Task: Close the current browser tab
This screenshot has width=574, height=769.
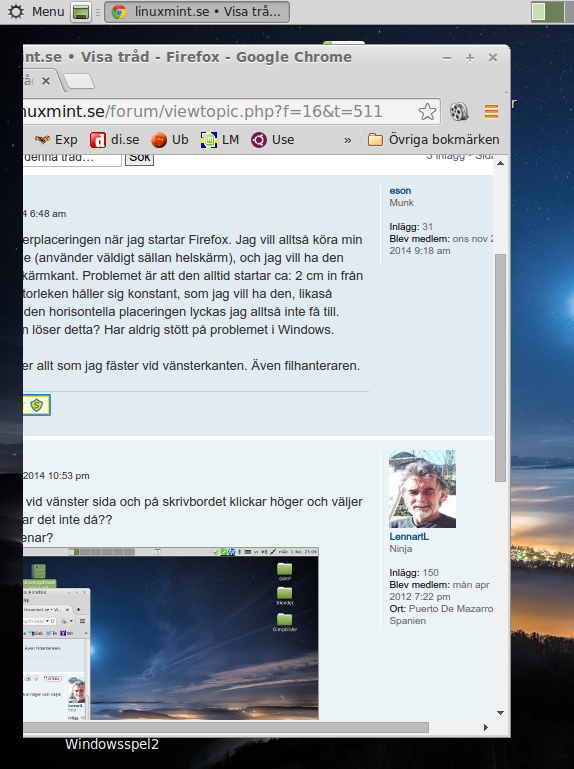Action: click(x=46, y=81)
